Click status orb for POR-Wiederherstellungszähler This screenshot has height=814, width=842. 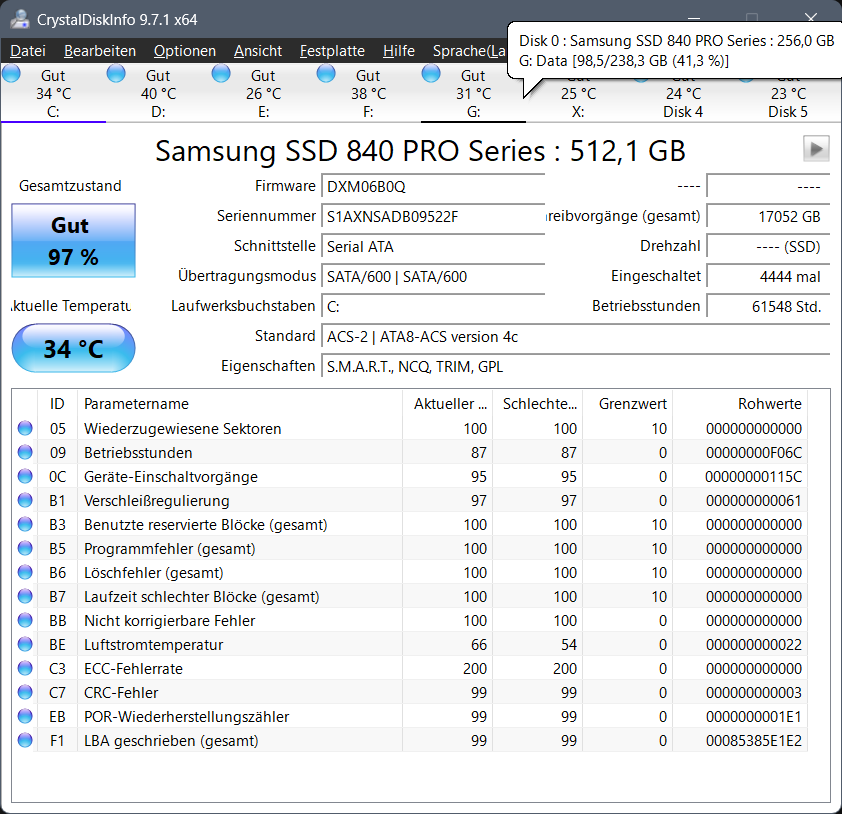pyautogui.click(x=25, y=716)
